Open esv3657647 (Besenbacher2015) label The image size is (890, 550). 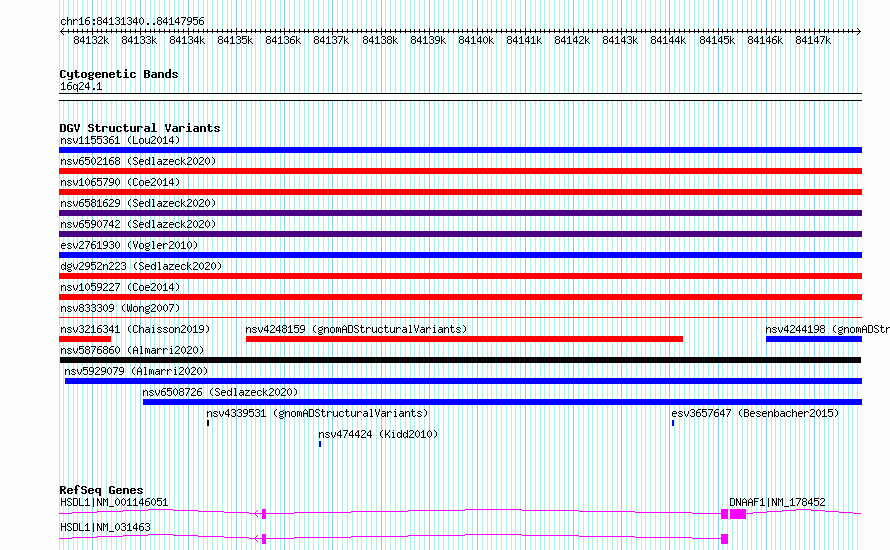(755, 413)
